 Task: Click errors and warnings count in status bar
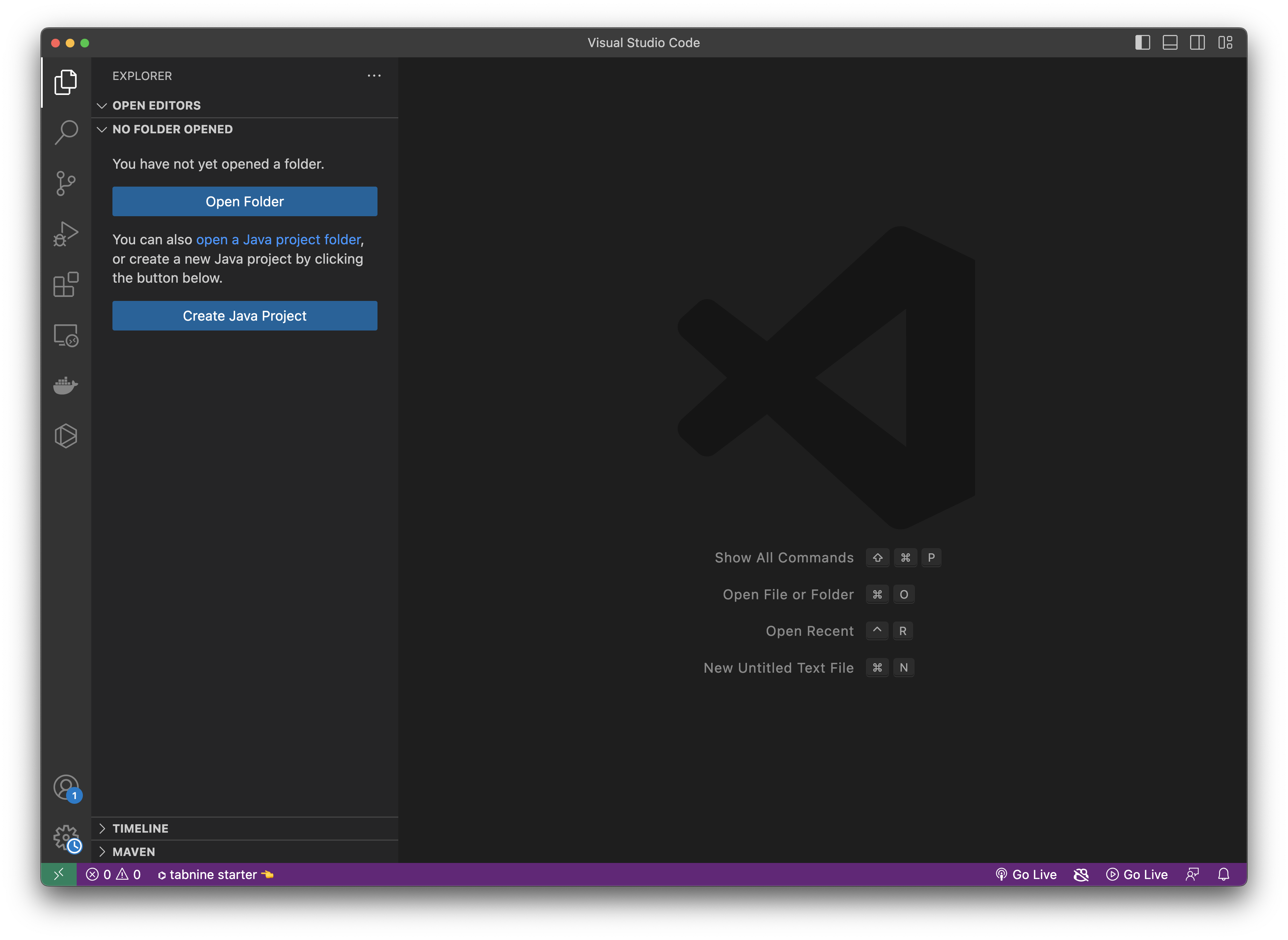click(x=113, y=875)
